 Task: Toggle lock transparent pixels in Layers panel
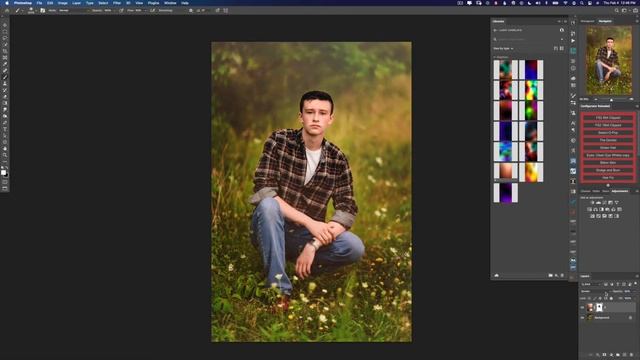pos(589,298)
